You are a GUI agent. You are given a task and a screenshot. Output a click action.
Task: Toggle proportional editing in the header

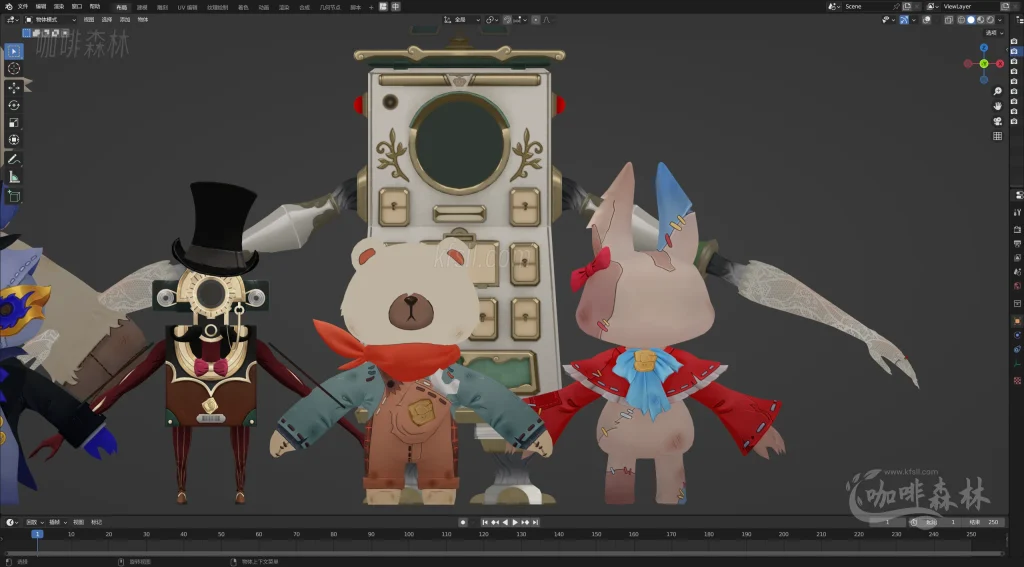click(536, 20)
